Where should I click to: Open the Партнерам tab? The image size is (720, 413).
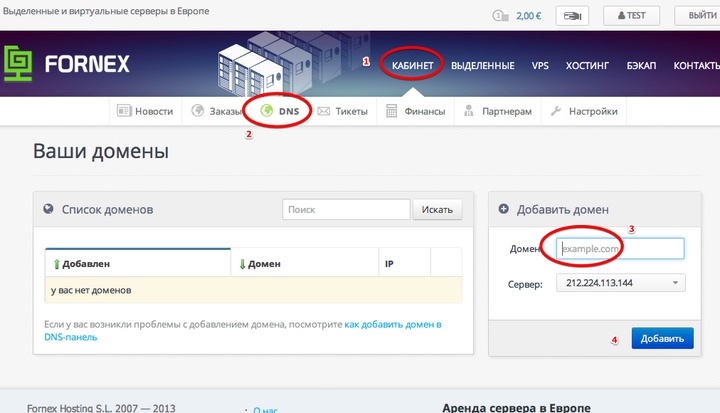[x=498, y=111]
